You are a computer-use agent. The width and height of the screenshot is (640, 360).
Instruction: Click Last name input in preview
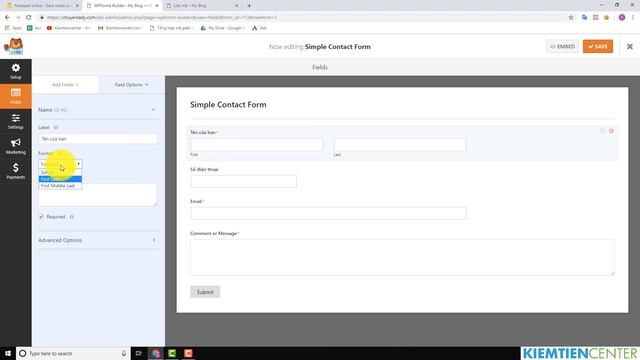(x=400, y=144)
